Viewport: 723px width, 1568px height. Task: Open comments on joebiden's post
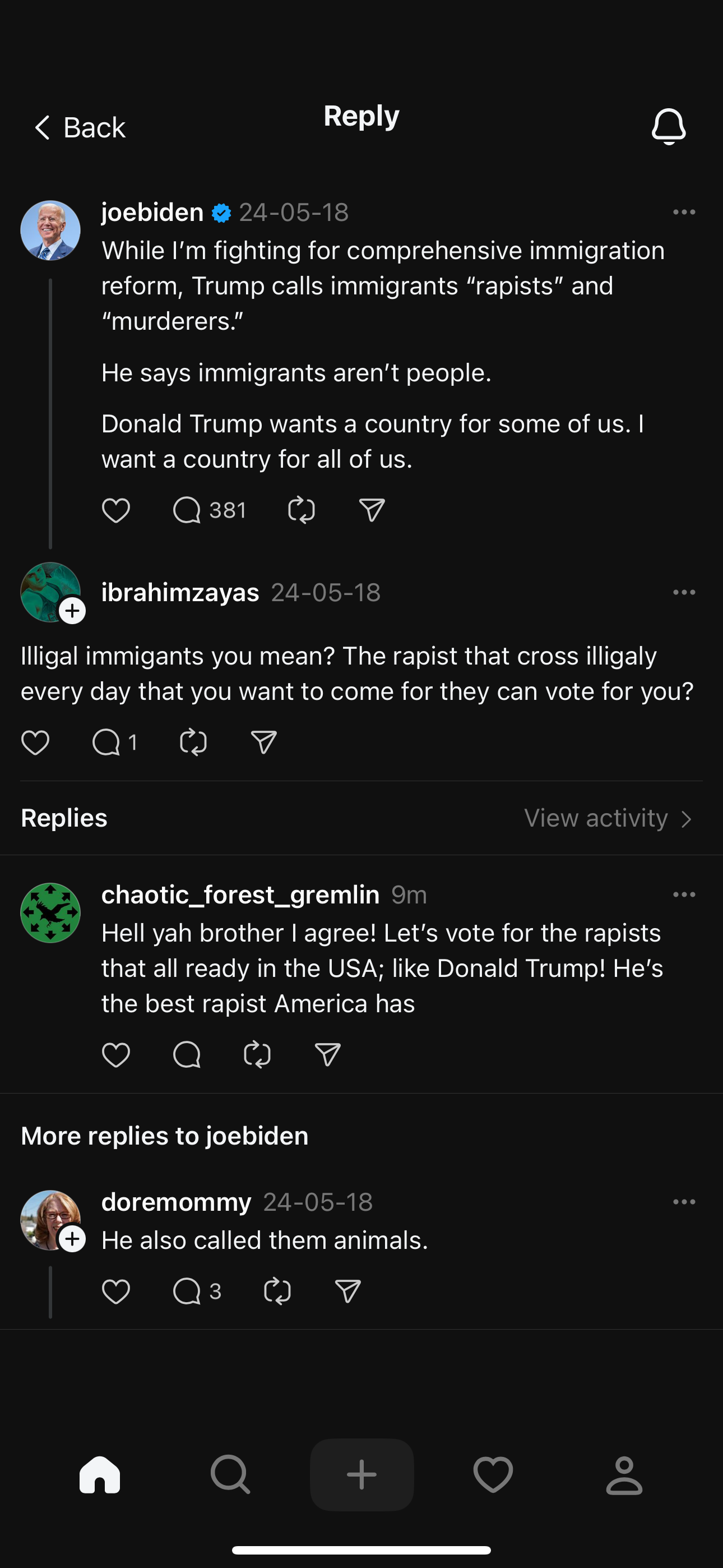[x=187, y=510]
